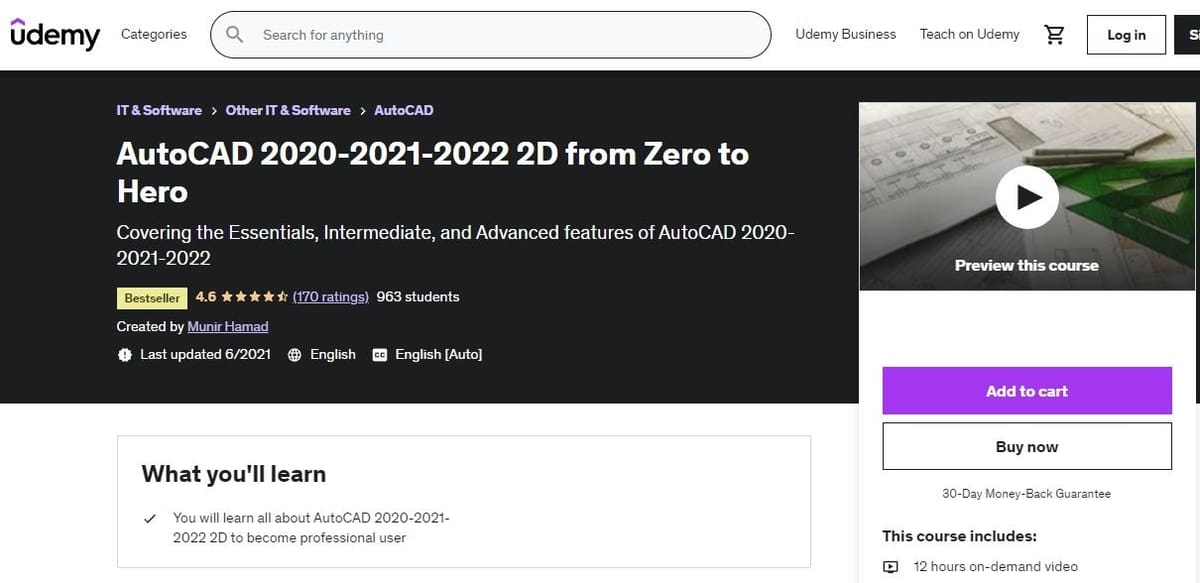This screenshot has width=1200, height=583.
Task: Click the Buy now button
Action: point(1027,446)
